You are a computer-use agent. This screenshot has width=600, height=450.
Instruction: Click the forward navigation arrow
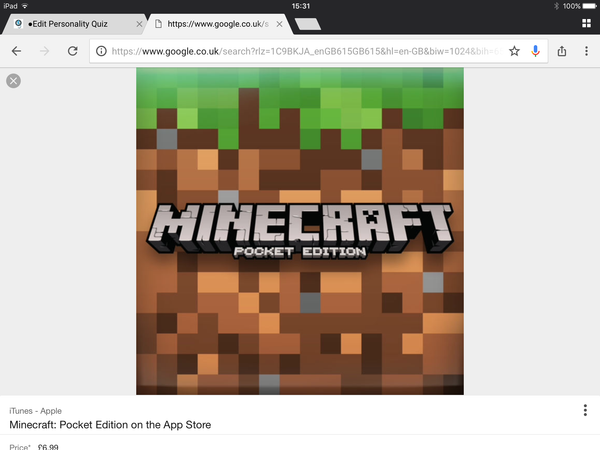(44, 51)
